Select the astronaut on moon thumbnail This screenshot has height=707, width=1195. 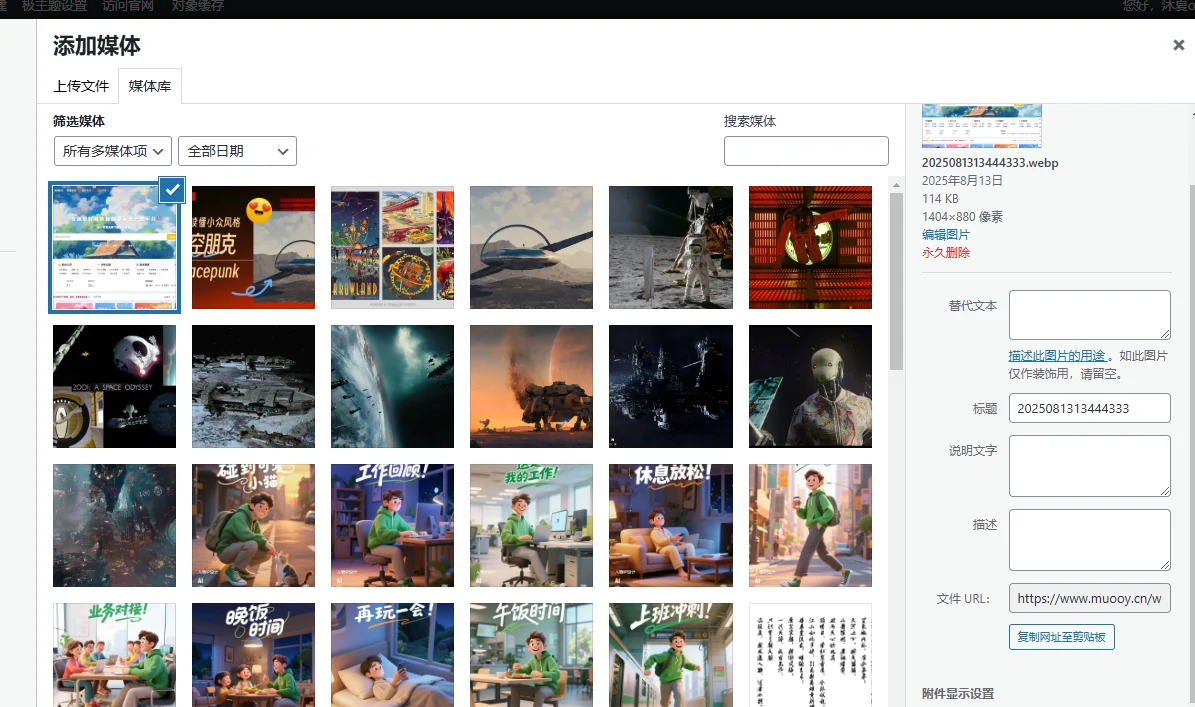coord(671,248)
